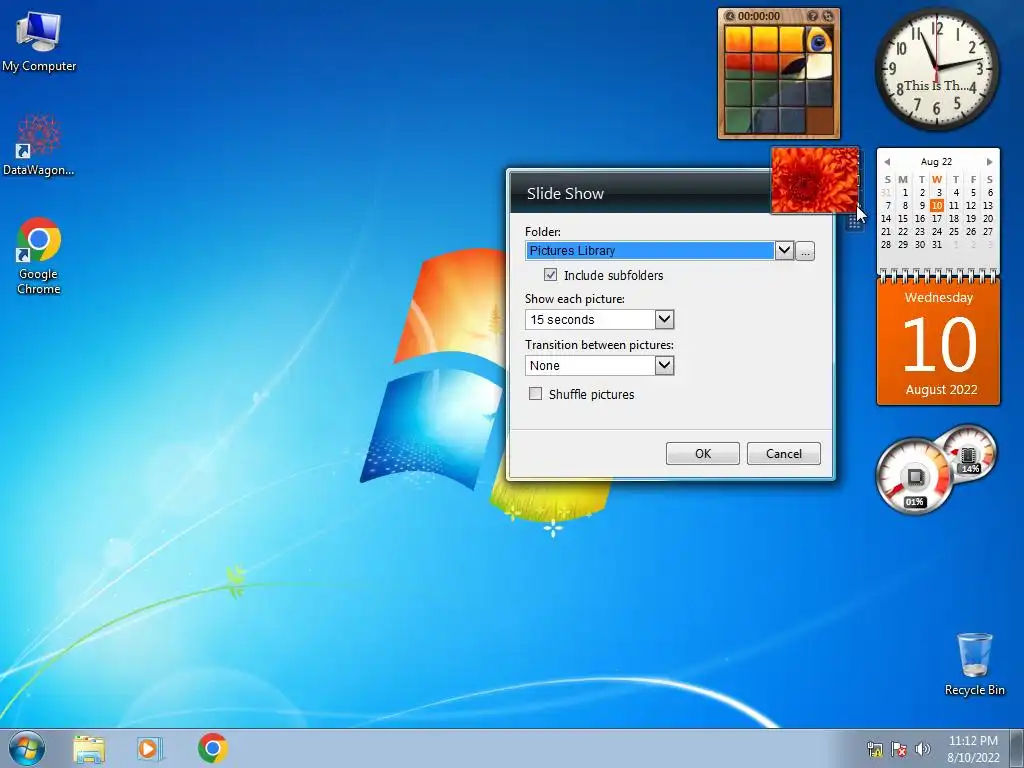Click the slide show flower thumbnail
The image size is (1024, 768).
click(814, 180)
